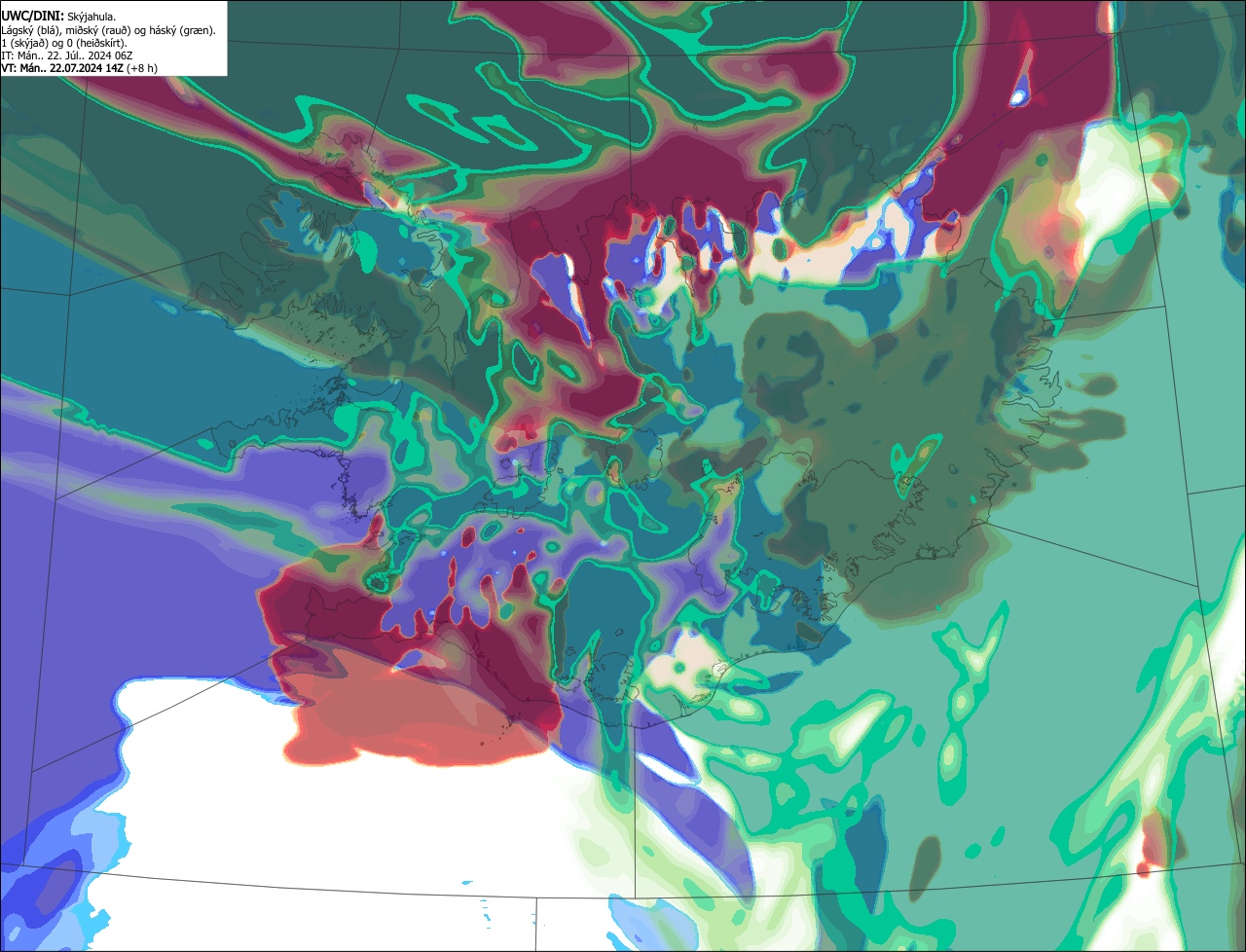The width and height of the screenshot is (1246, 952).
Task: Click the "(+8 h)" forecast offset
Action: tap(142, 68)
